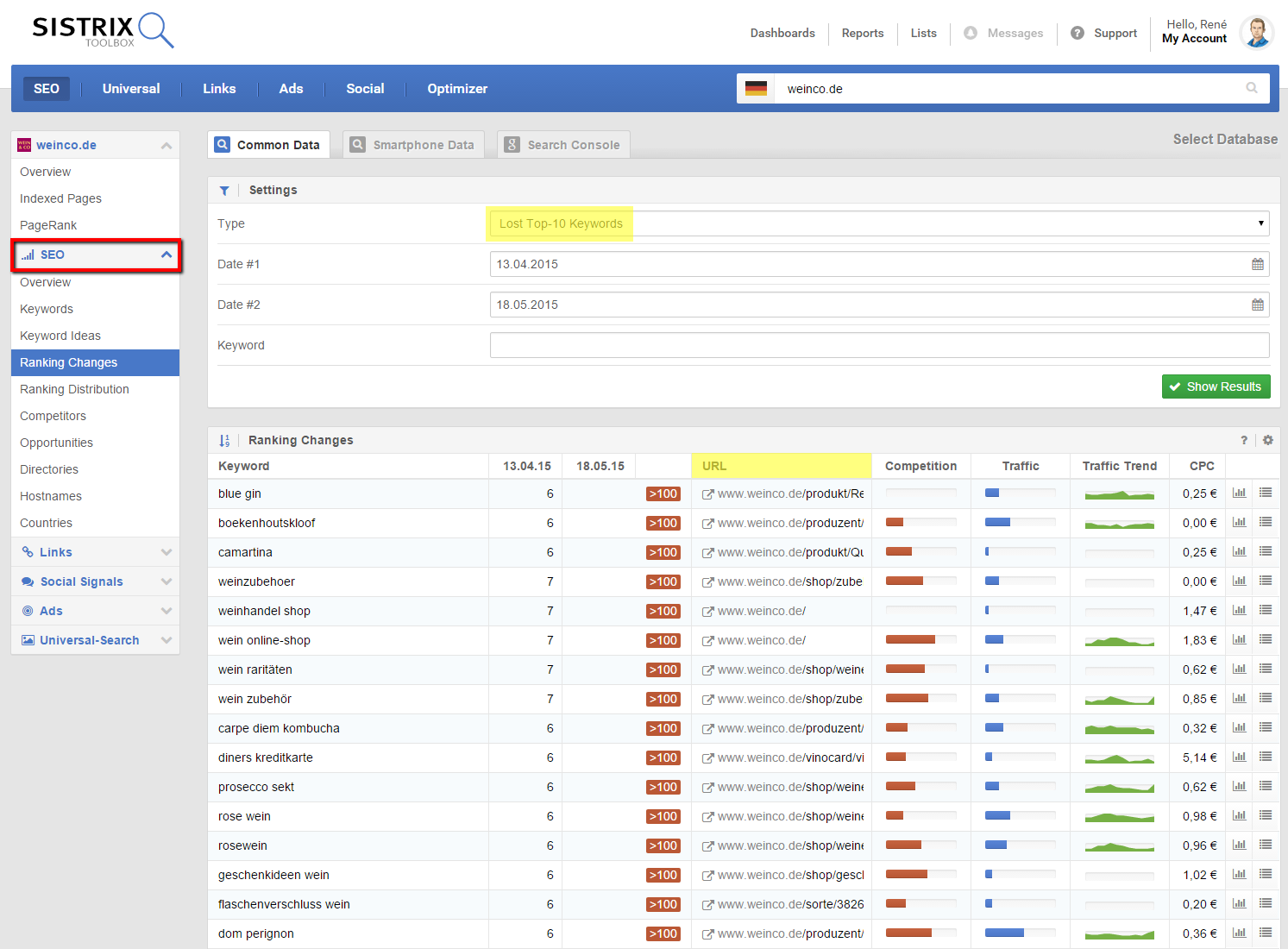Switch to the Smartphone Data tab
The image size is (1288, 949).
413,145
